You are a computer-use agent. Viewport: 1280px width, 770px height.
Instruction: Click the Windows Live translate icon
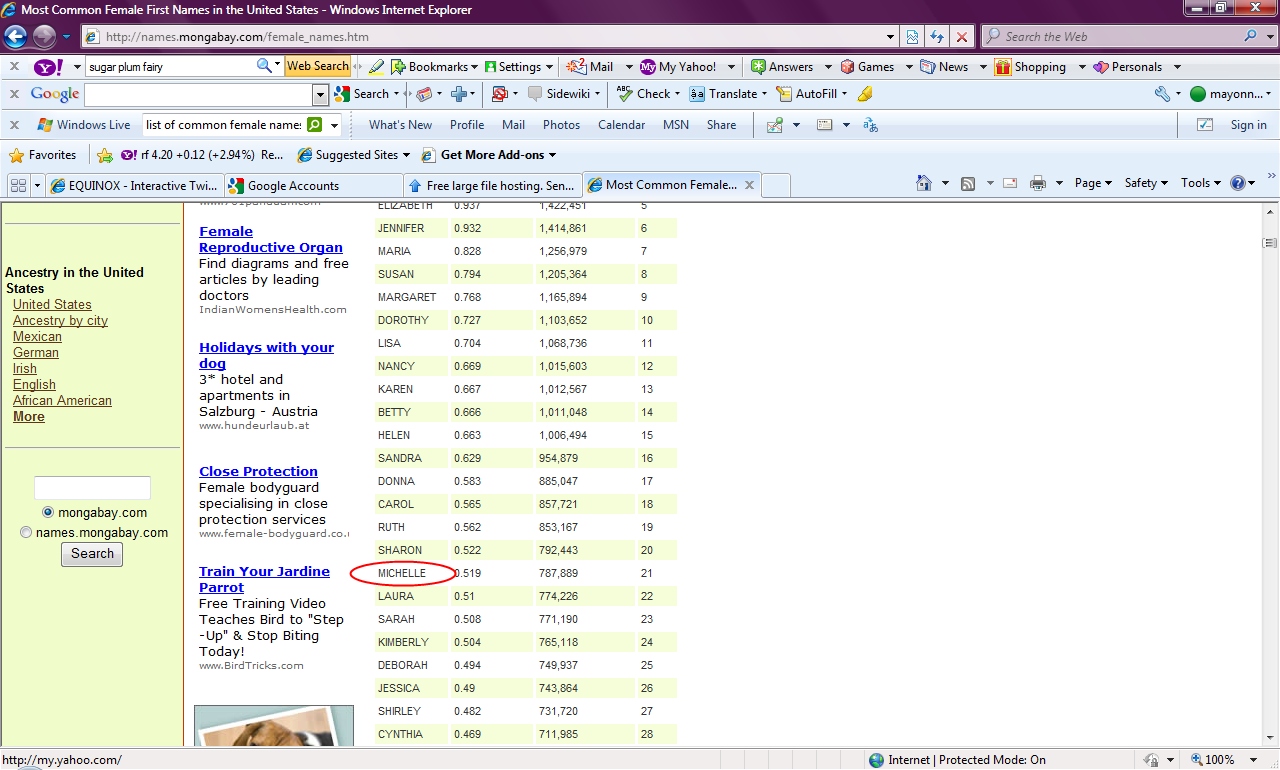(x=870, y=125)
